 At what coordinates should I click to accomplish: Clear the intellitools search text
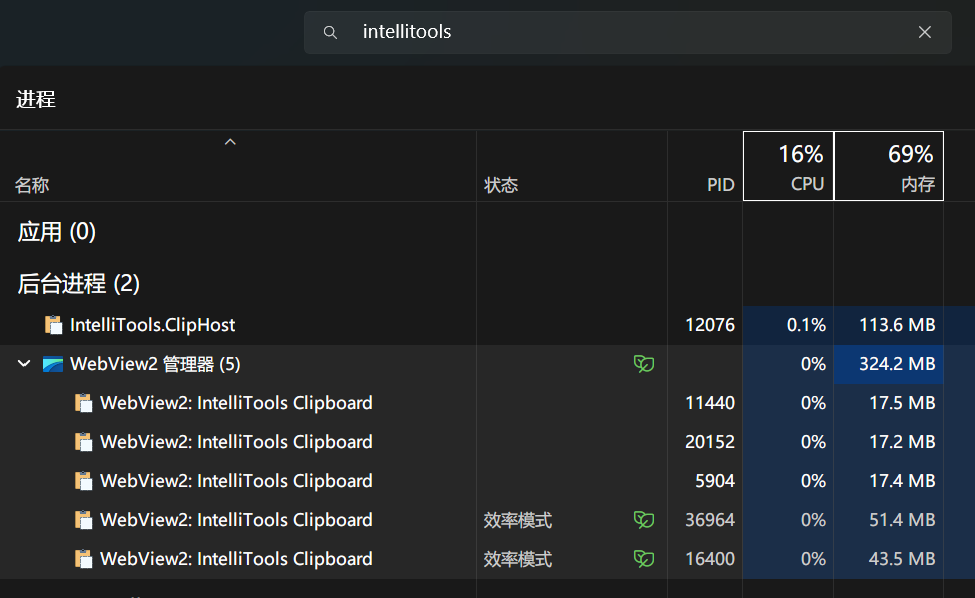[925, 32]
